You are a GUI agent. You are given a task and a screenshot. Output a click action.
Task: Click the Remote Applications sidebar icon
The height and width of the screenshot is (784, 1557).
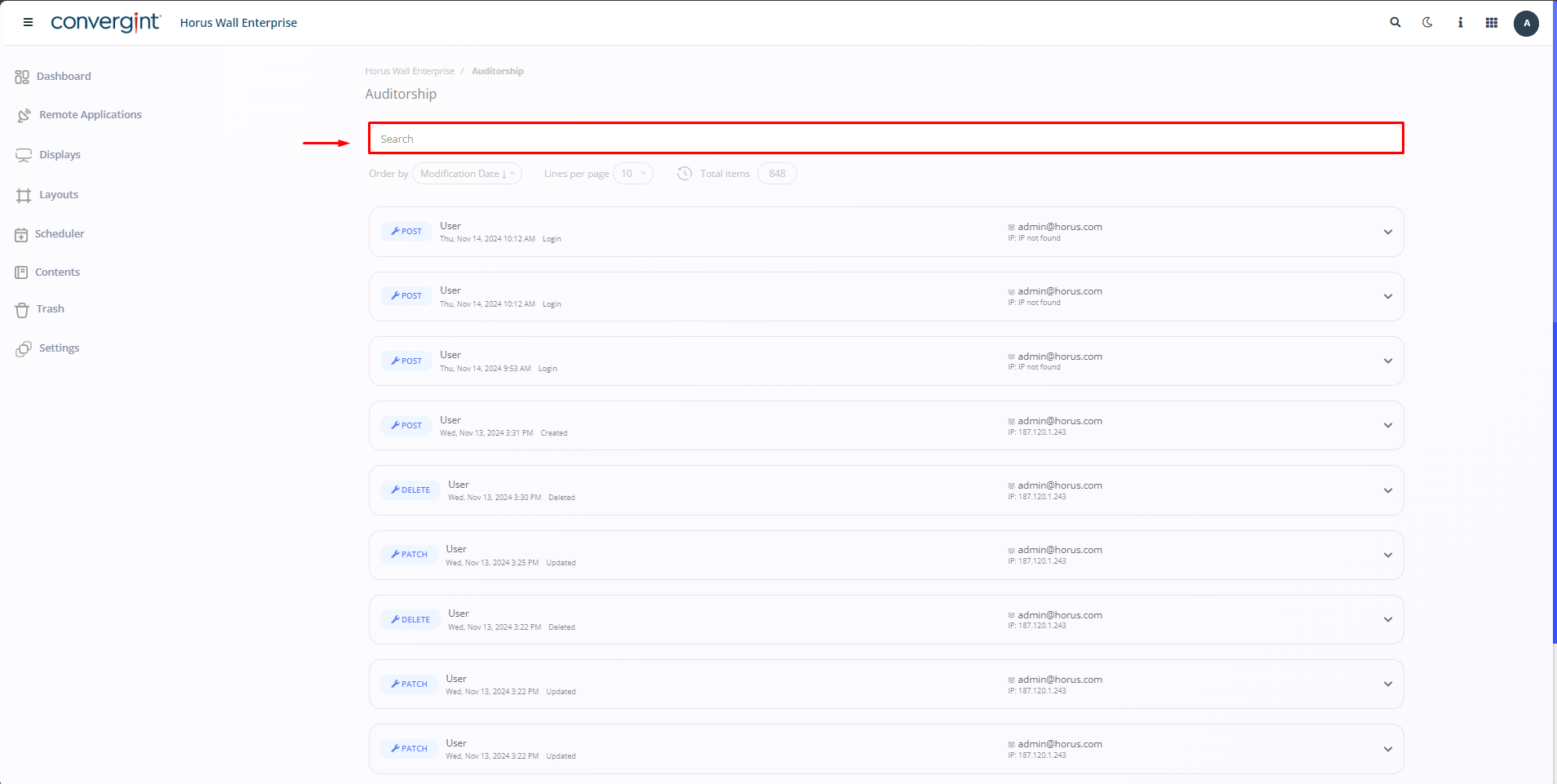[24, 115]
